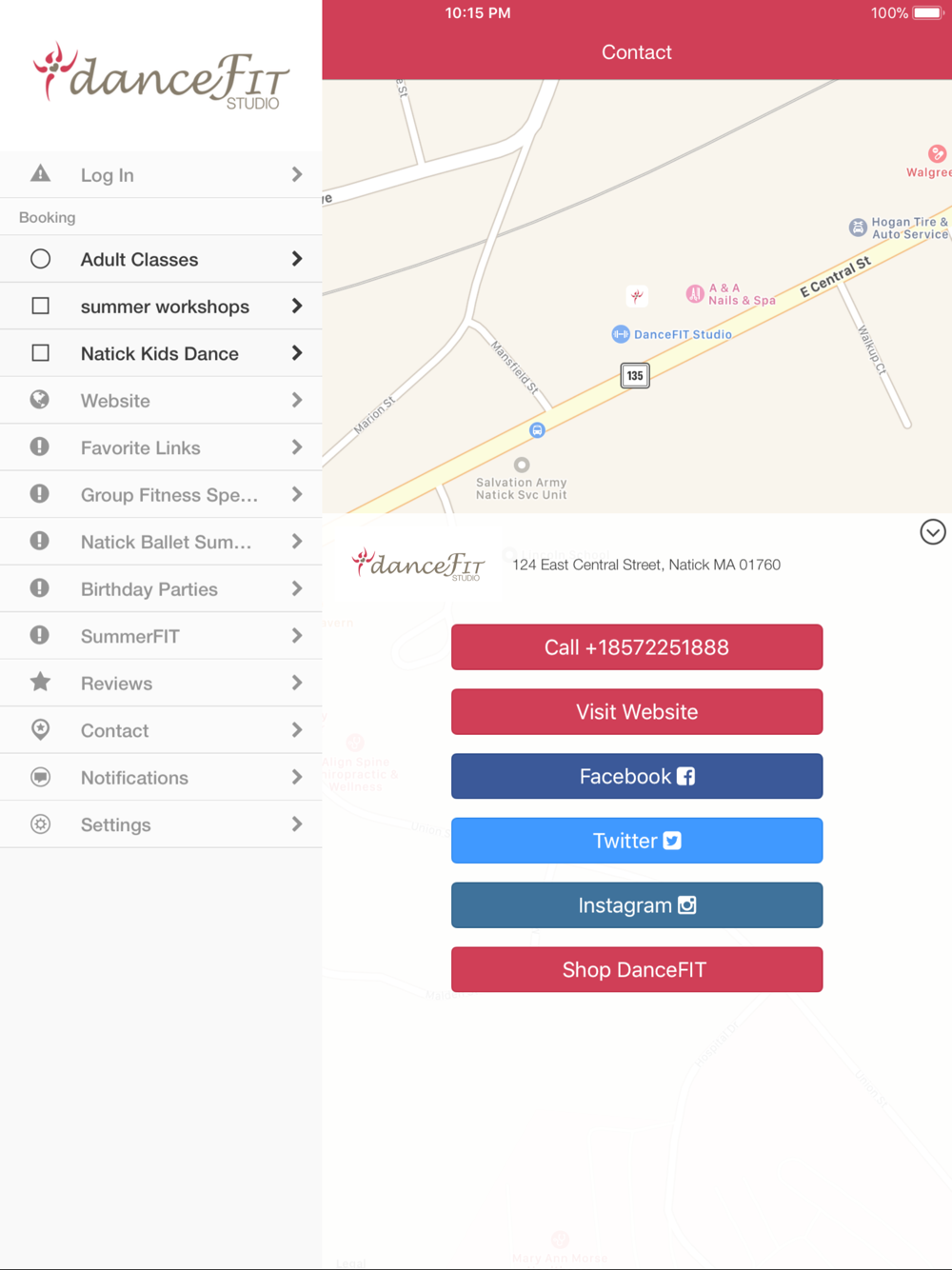Click the speech bubble icon beside Notifications

click(x=40, y=777)
